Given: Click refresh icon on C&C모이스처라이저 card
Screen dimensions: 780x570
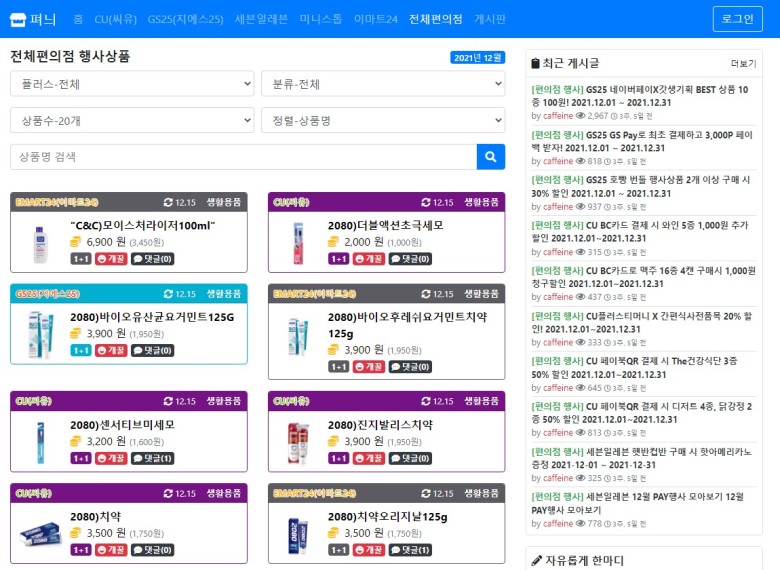Looking at the screenshot, I should click(168, 202).
